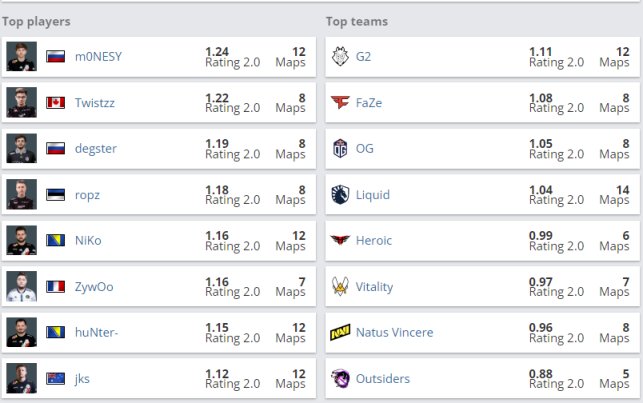This screenshot has height=403, width=643.
Task: Select the Natus Vincere yellow logo
Action: point(340,332)
